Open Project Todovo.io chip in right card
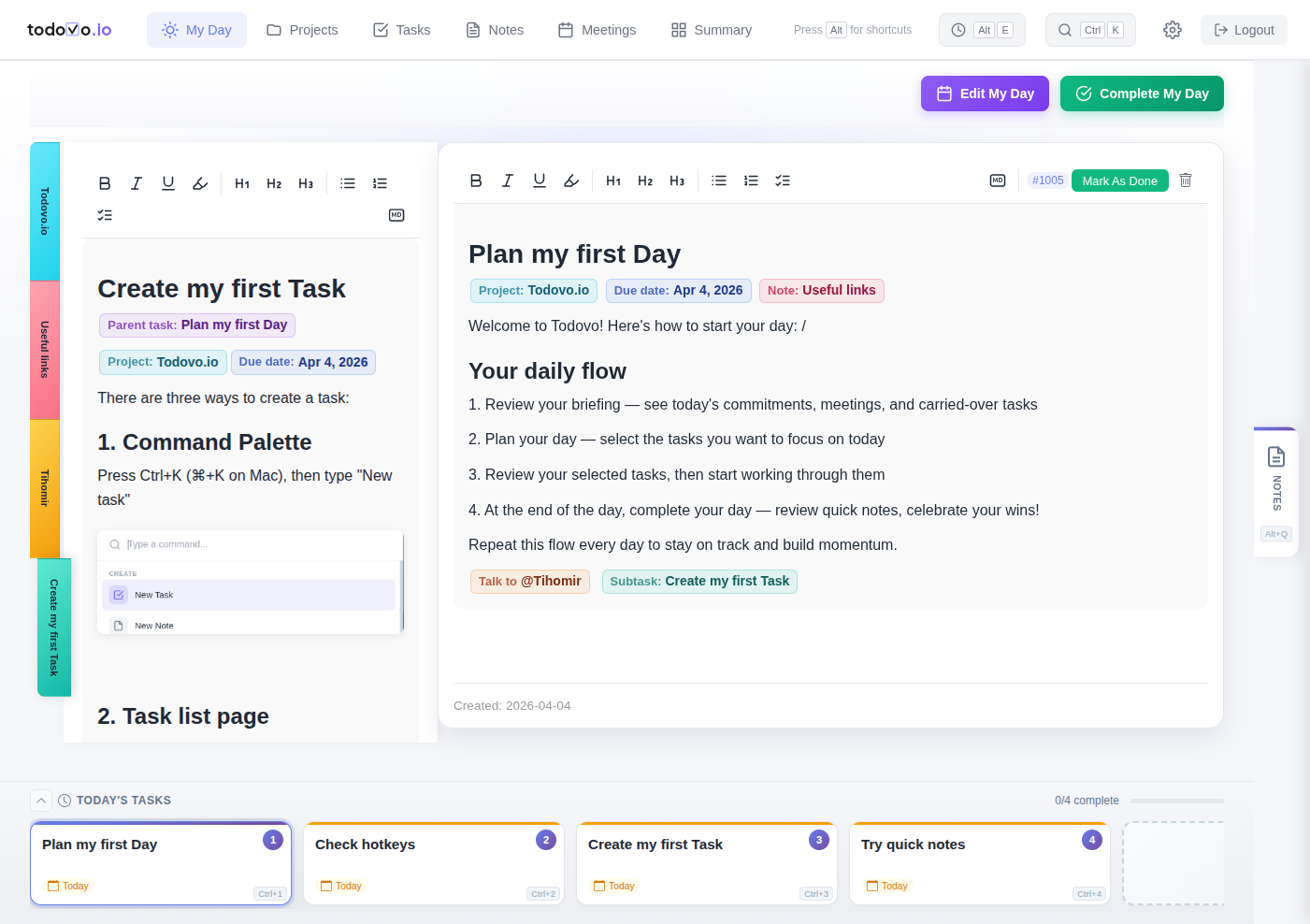Screen dimensions: 1310x924 point(534,291)
